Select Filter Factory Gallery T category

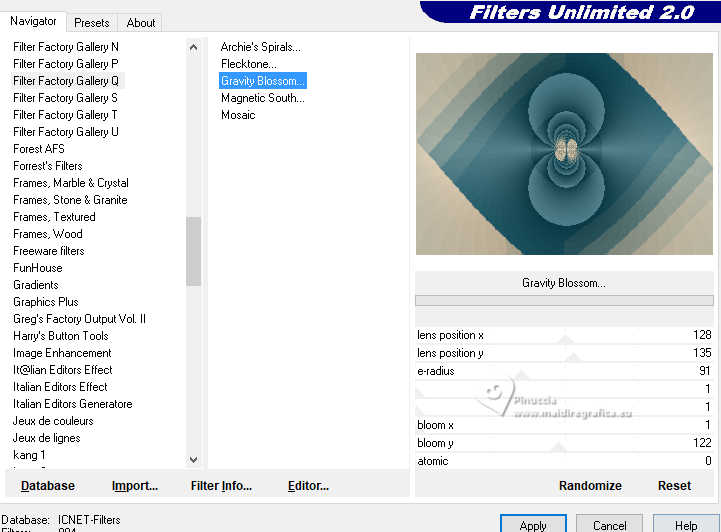pos(65,115)
